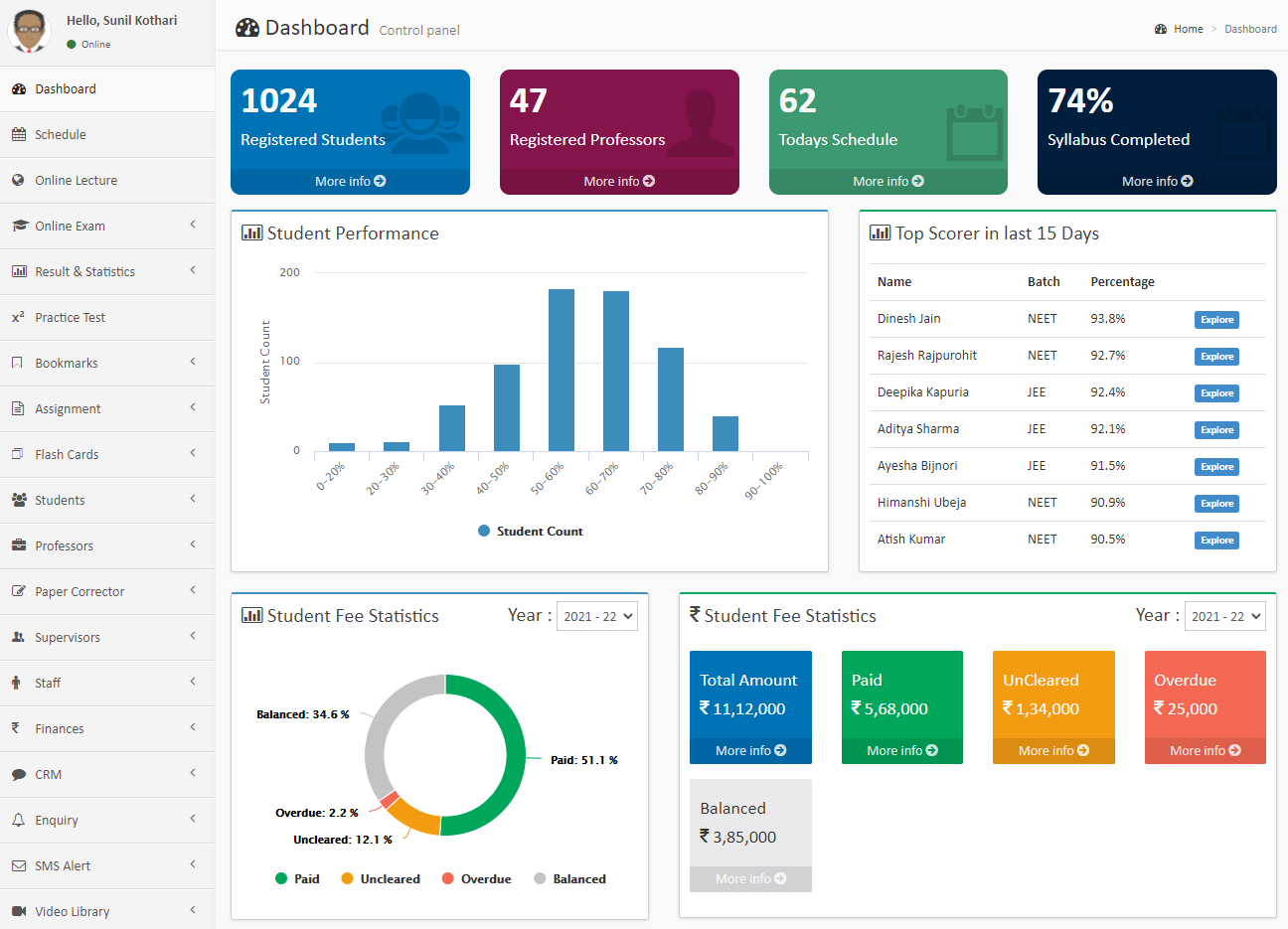
Task: Click the 50-60% bar in performance chart
Action: coord(562,370)
